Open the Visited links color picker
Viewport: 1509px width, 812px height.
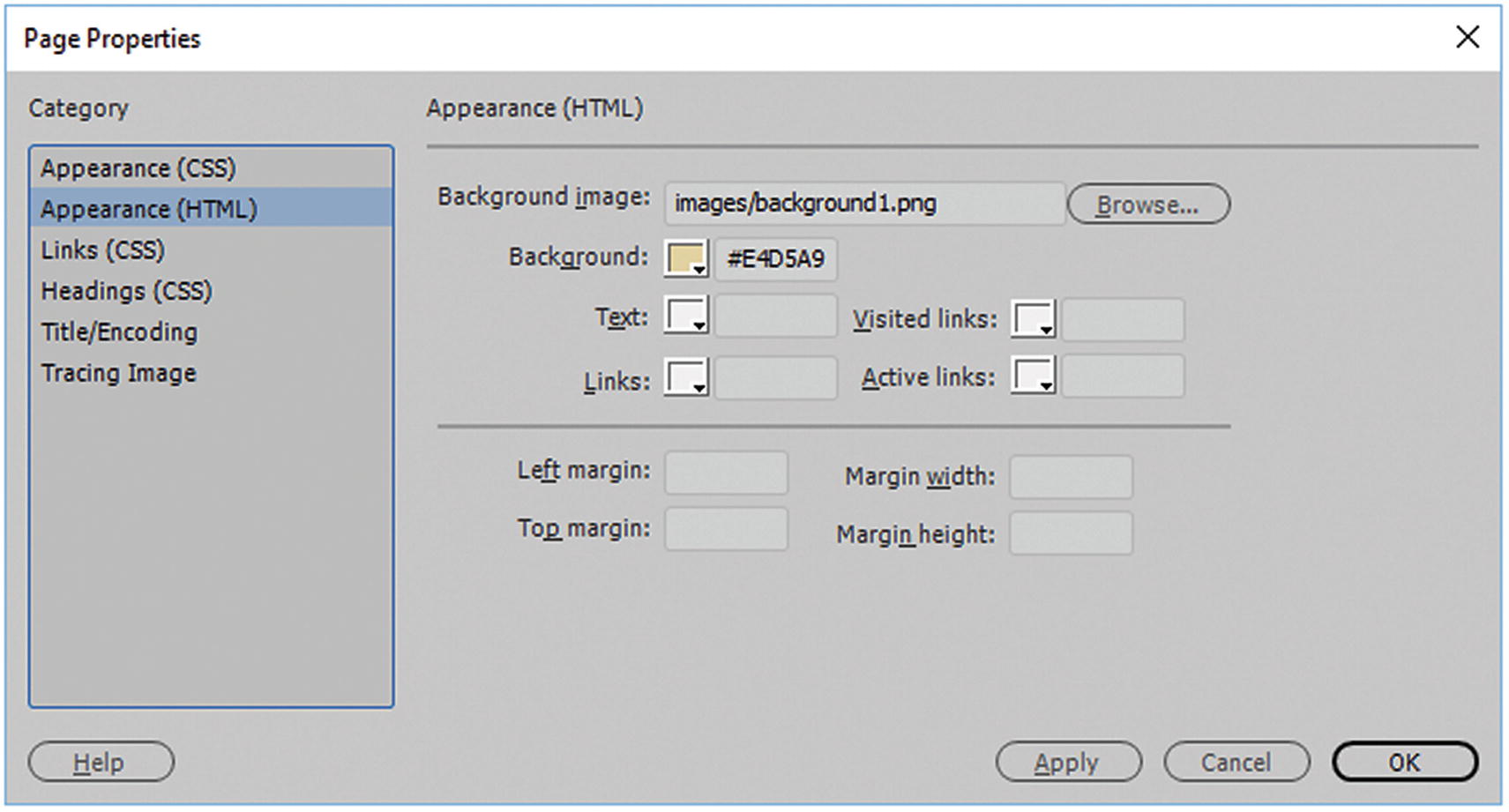click(1033, 319)
